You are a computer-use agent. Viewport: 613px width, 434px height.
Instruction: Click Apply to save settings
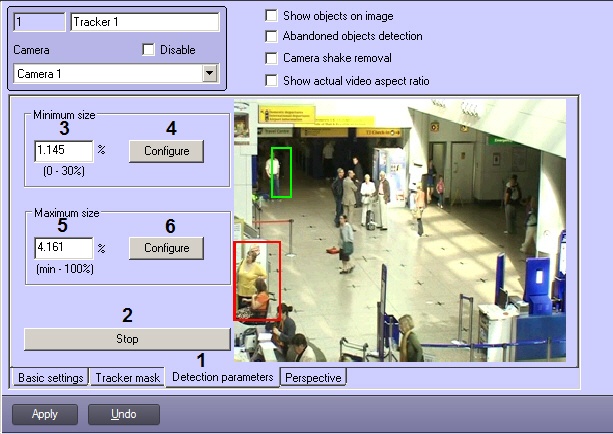pyautogui.click(x=45, y=413)
